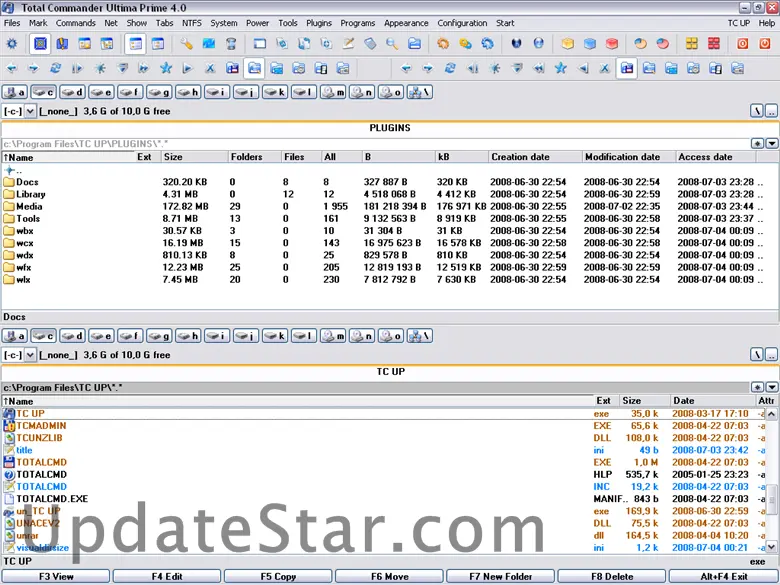This screenshot has width=780, height=585.
Task: Click the red pie chart icon
Action: 663,44
